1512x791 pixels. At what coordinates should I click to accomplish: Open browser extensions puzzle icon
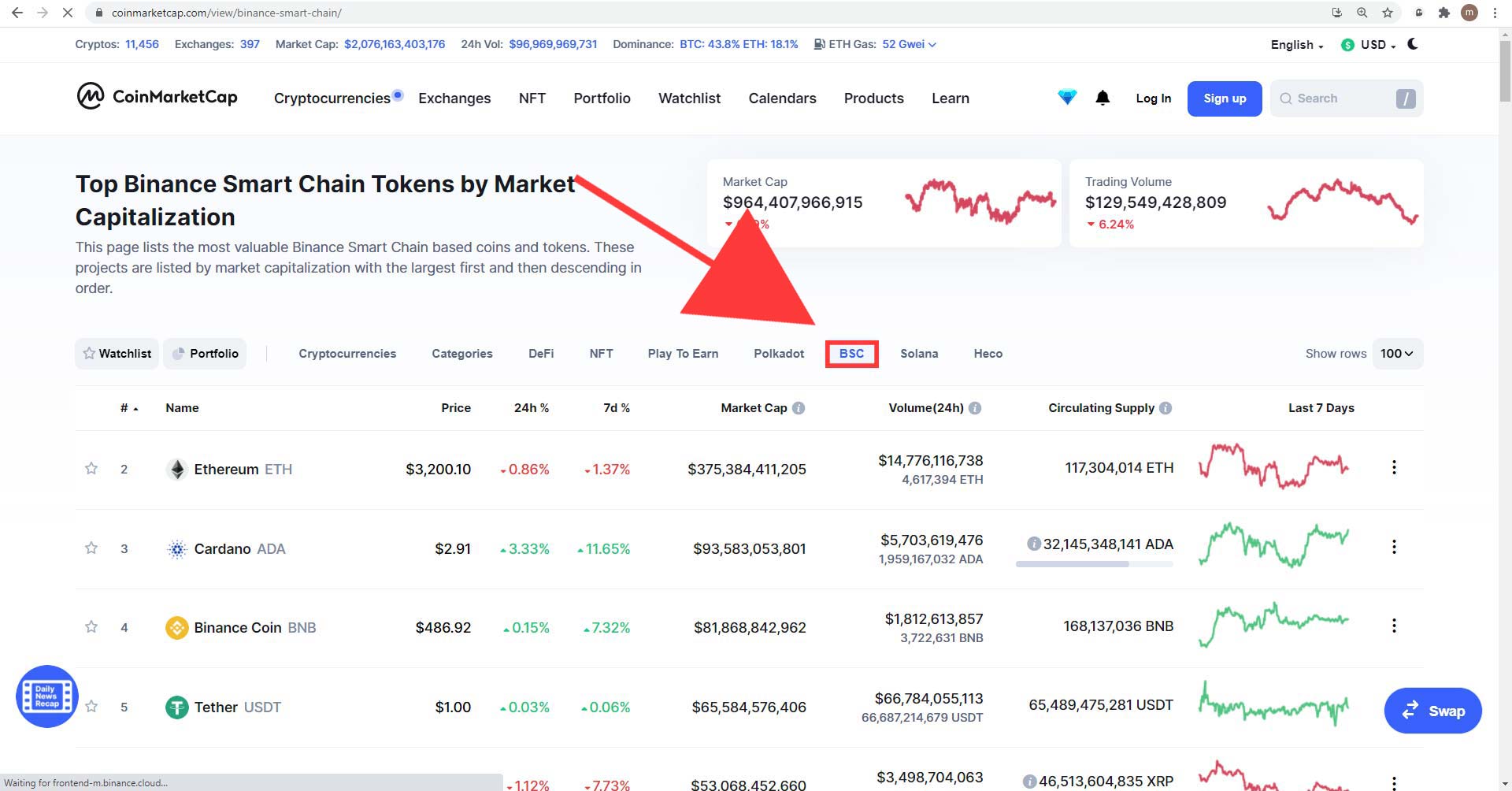click(x=1443, y=13)
